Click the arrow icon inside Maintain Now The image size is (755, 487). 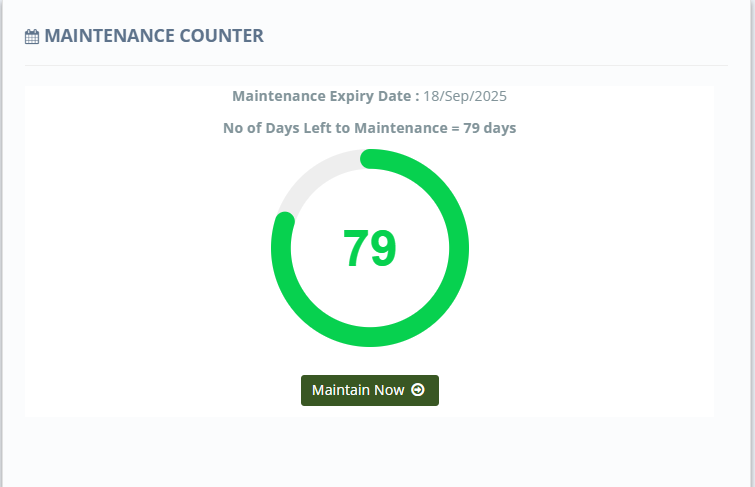tap(418, 390)
